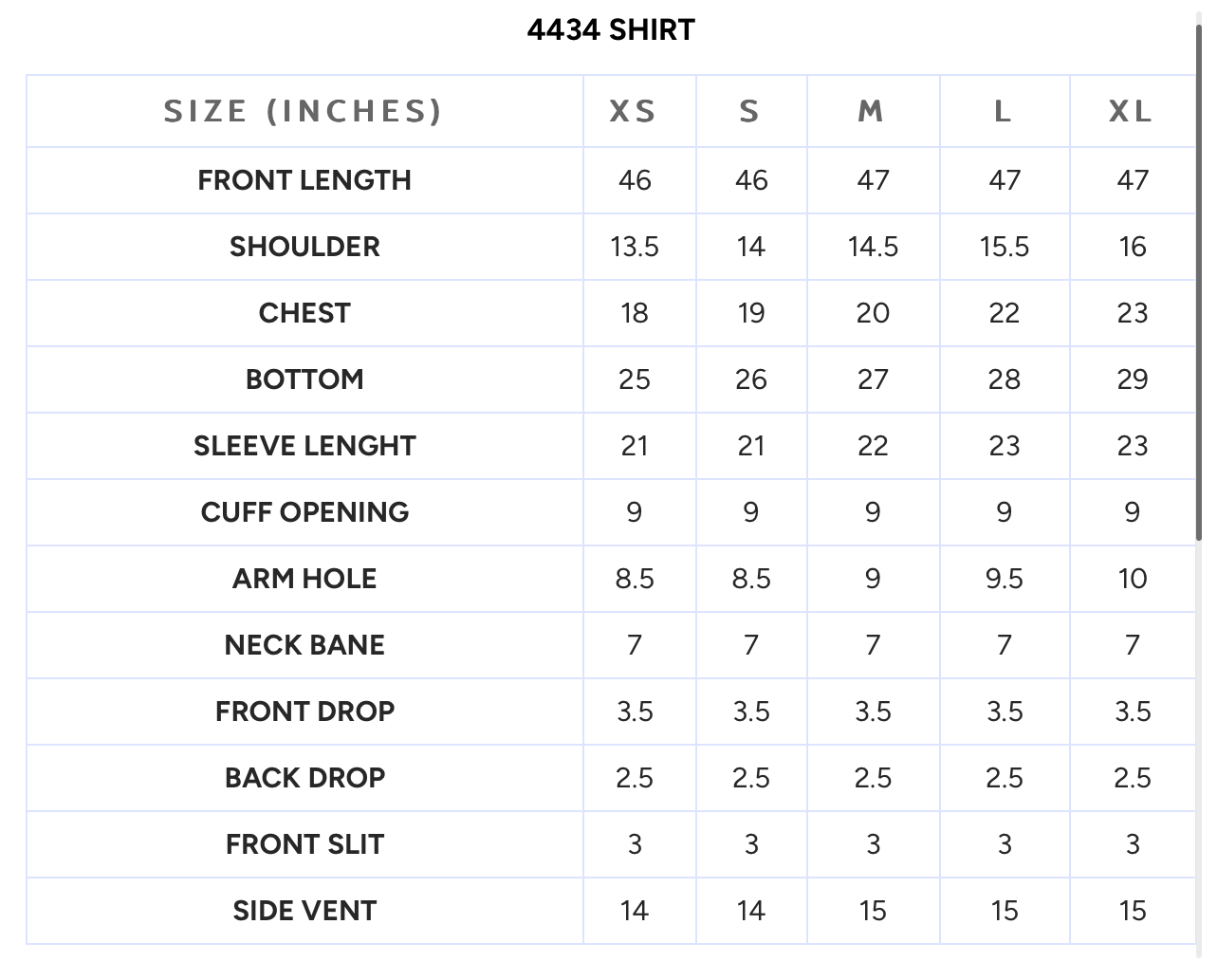Click the M size column header

(x=871, y=112)
